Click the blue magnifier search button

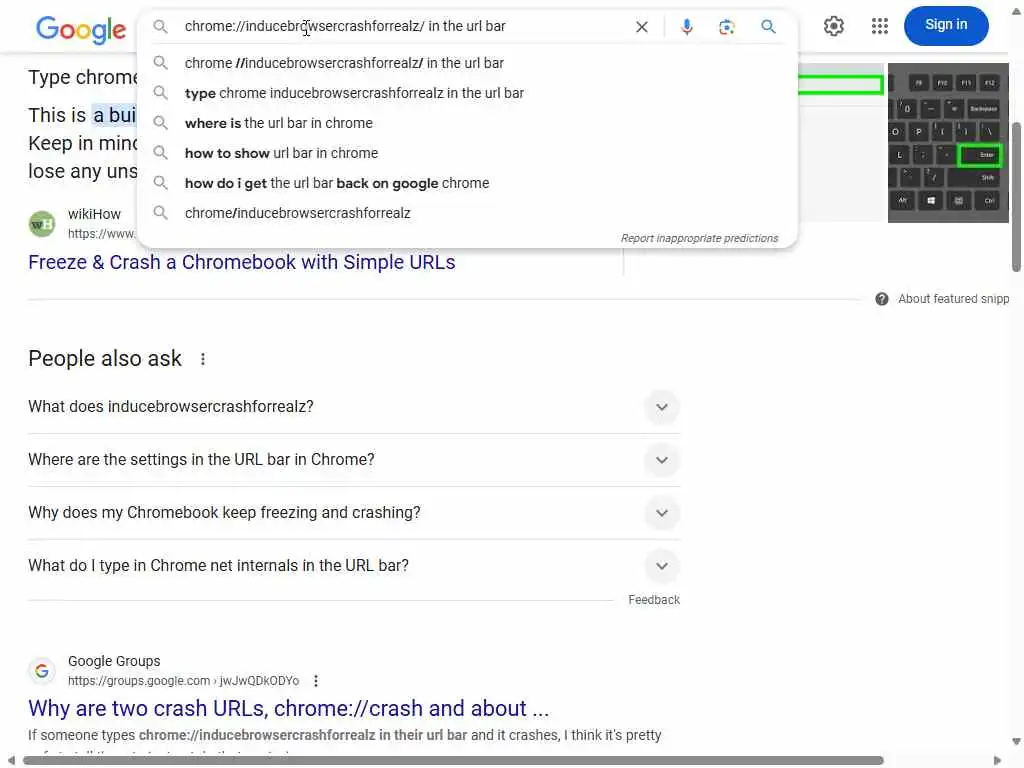pyautogui.click(x=769, y=27)
